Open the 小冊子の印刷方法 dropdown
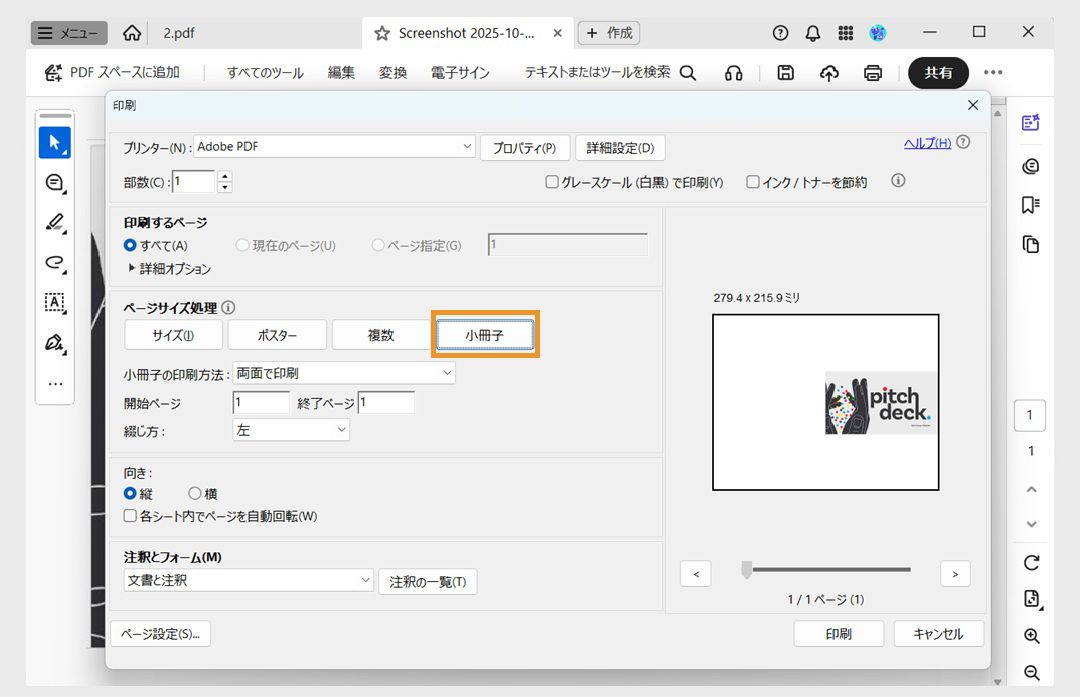Image resolution: width=1080 pixels, height=697 pixels. coord(344,372)
